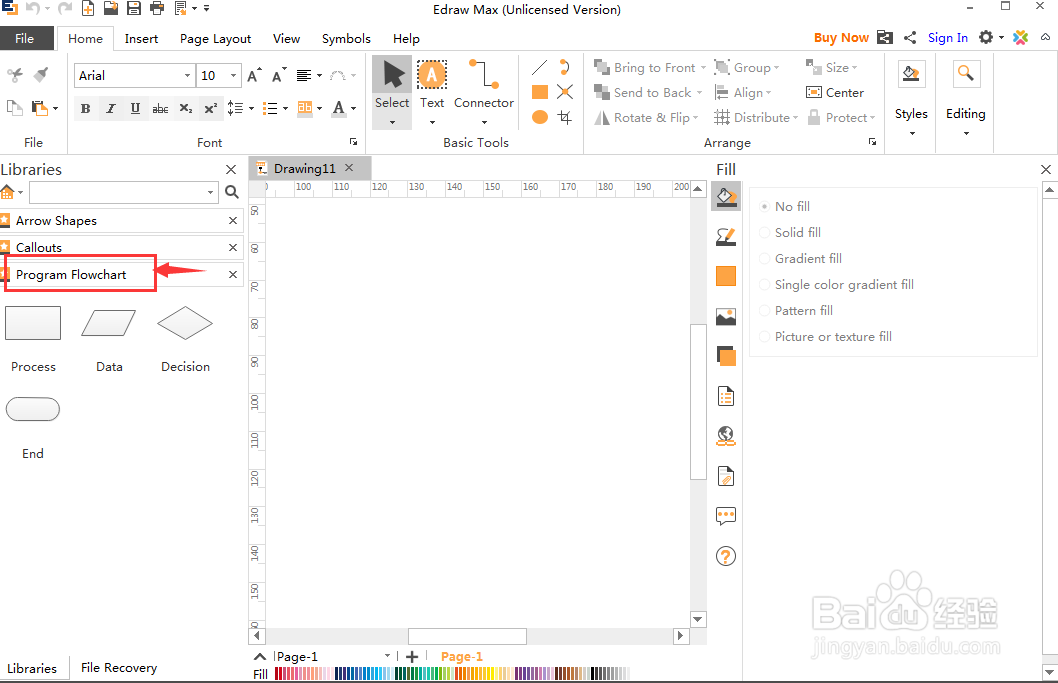Pick the Ellipse drawing tool
1058x683 pixels.
[540, 117]
